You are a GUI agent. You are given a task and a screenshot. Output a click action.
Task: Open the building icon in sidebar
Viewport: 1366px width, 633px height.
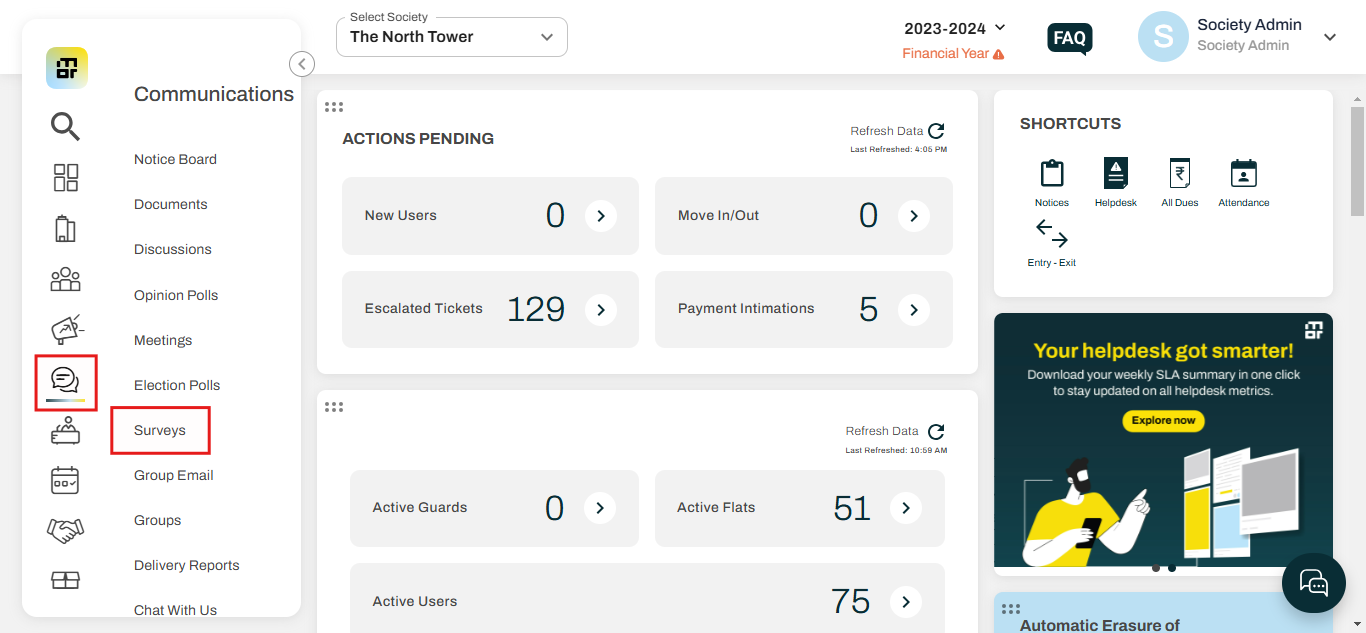tap(65, 228)
